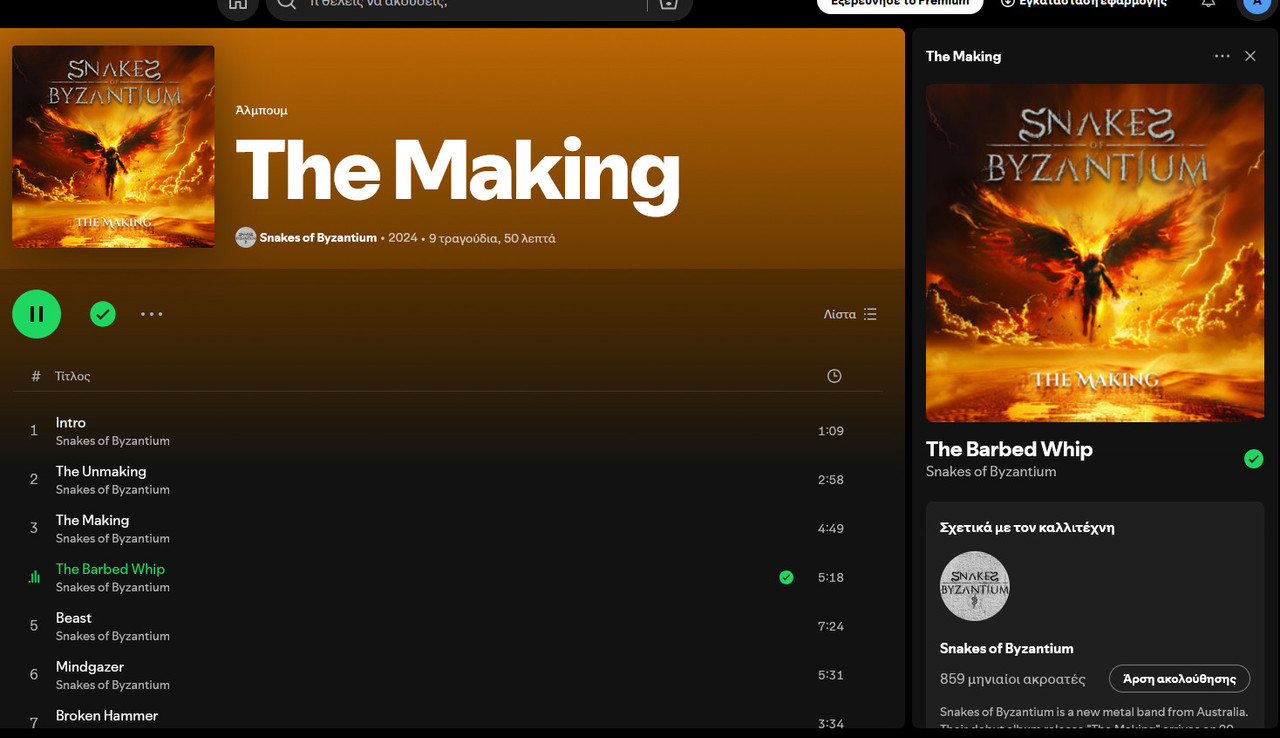This screenshot has height=738, width=1280.
Task: Click the Σχετικά με τον καλλιτέχνη heading
Action: pos(1027,527)
